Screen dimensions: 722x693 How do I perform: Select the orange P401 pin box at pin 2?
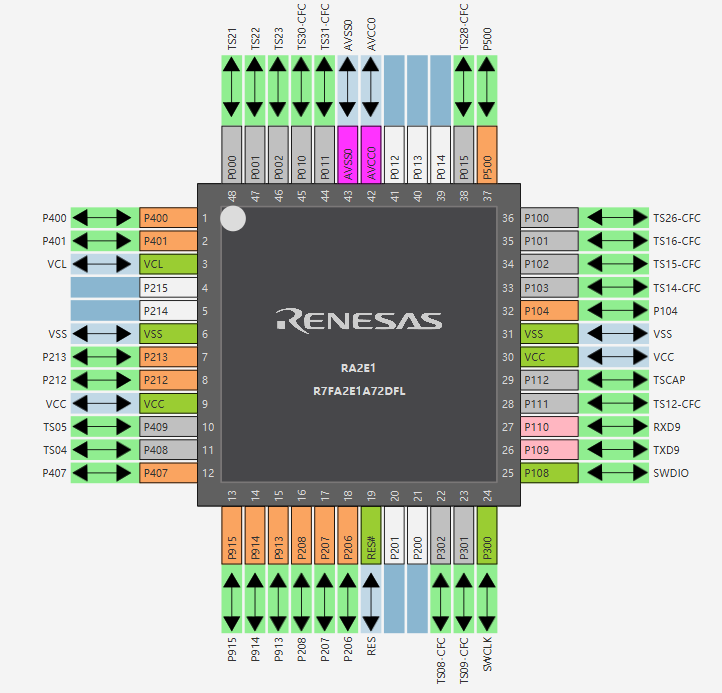click(168, 241)
